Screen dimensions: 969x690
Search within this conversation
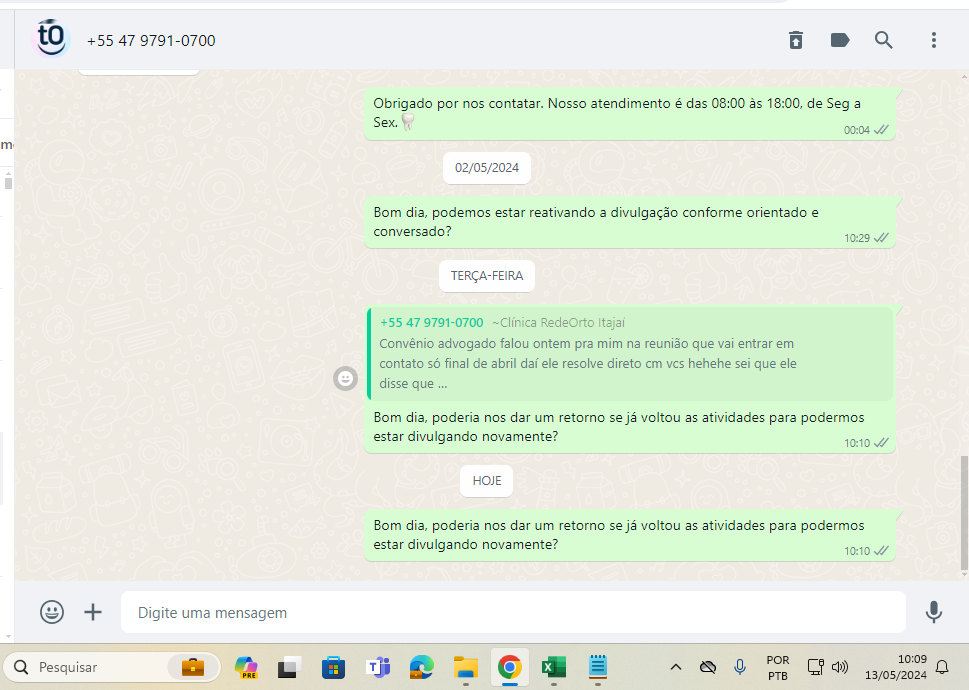pos(884,40)
